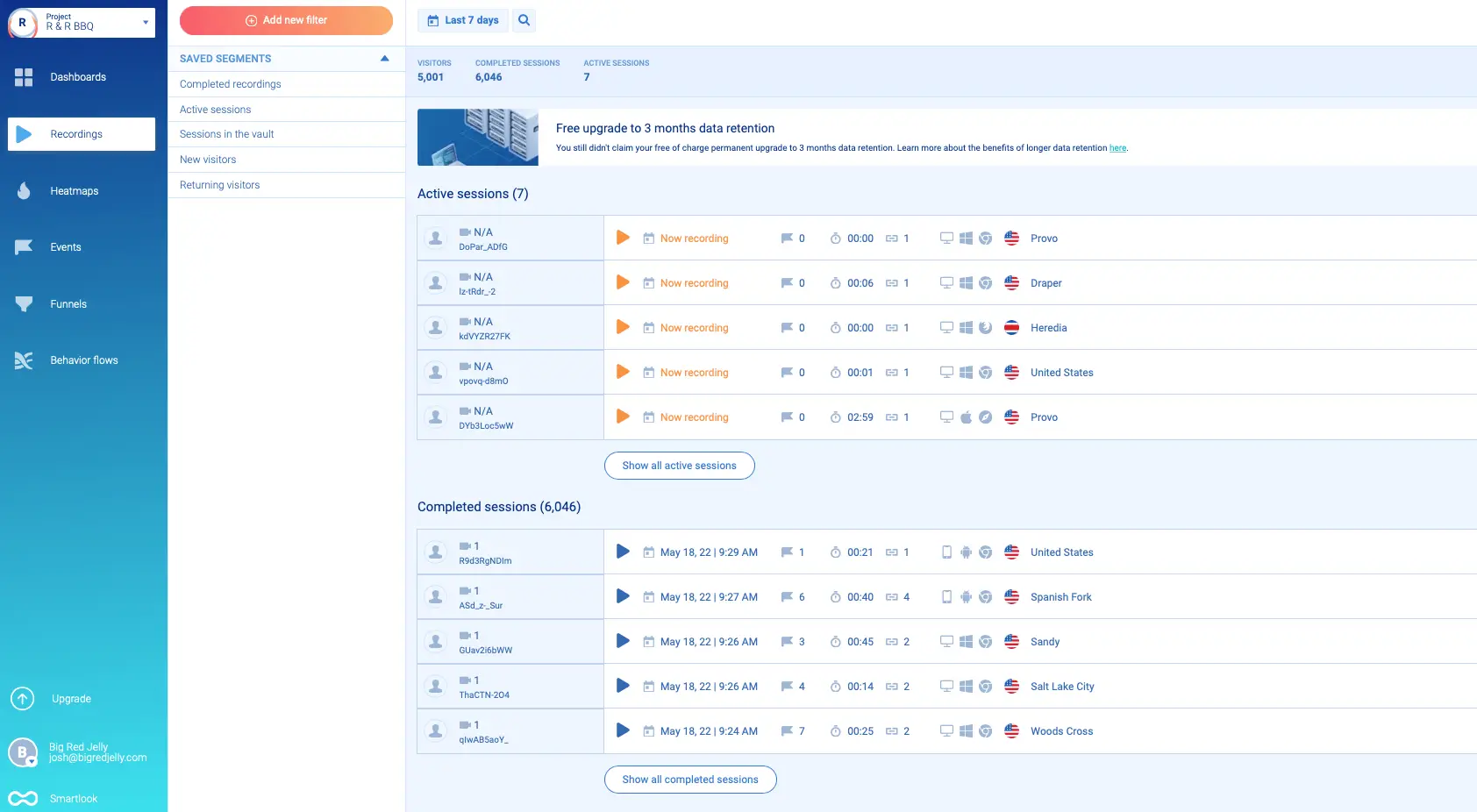Open the Behavior flows icon
The image size is (1477, 812).
tap(24, 360)
